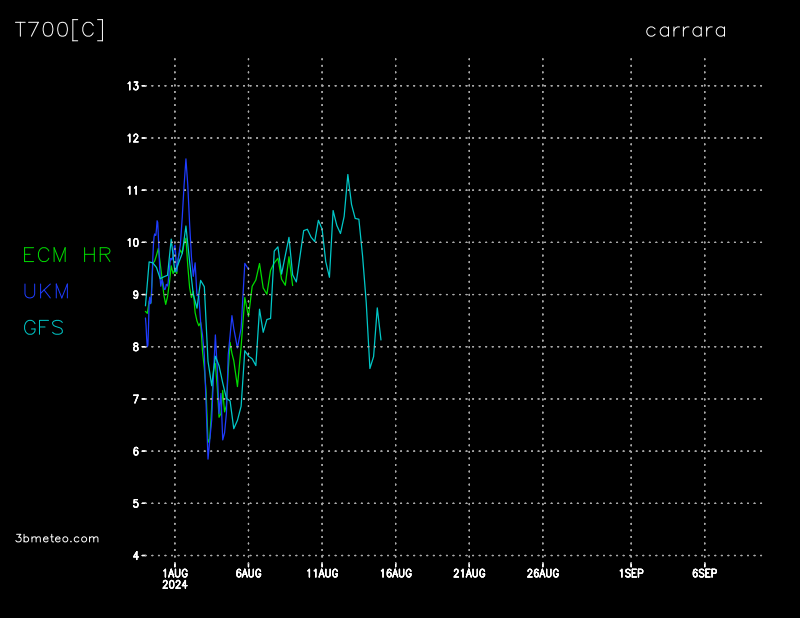Select the 1SEP date tick label

(631, 573)
